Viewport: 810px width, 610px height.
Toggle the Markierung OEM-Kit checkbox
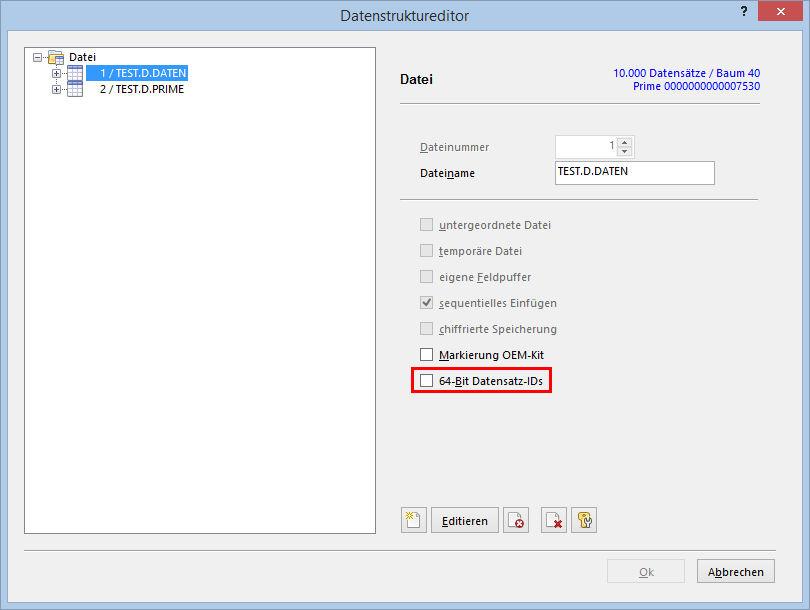427,355
